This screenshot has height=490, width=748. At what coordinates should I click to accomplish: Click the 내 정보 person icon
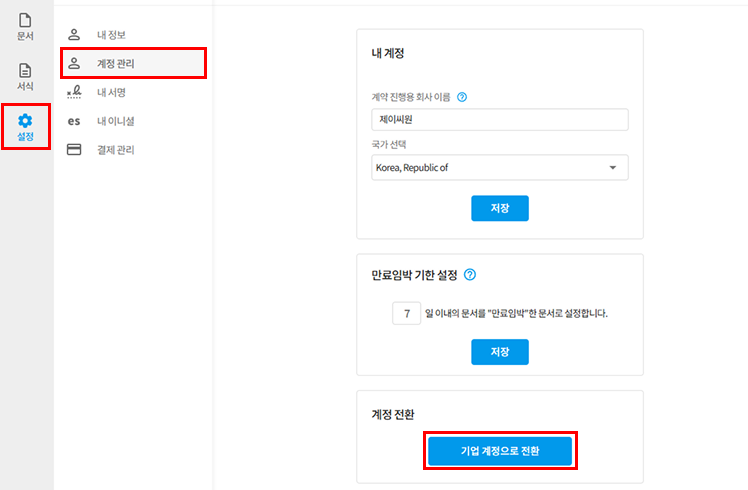pyautogui.click(x=73, y=35)
